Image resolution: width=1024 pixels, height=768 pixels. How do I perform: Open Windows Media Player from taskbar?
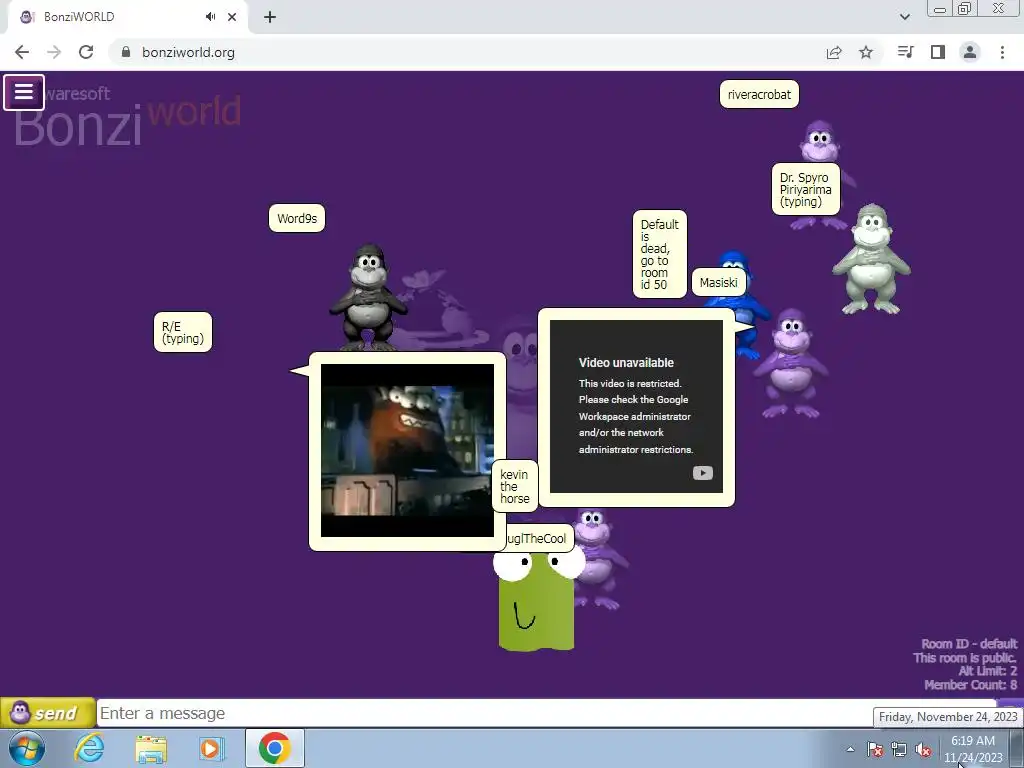click(x=212, y=748)
